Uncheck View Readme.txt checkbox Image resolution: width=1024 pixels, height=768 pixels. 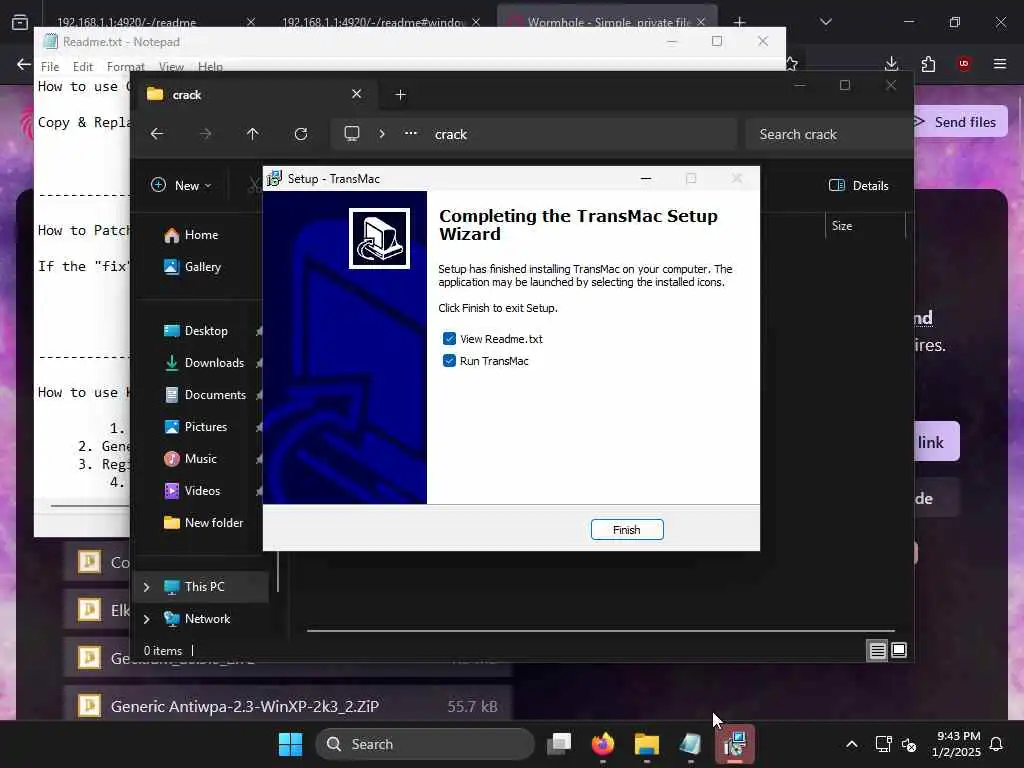(449, 338)
